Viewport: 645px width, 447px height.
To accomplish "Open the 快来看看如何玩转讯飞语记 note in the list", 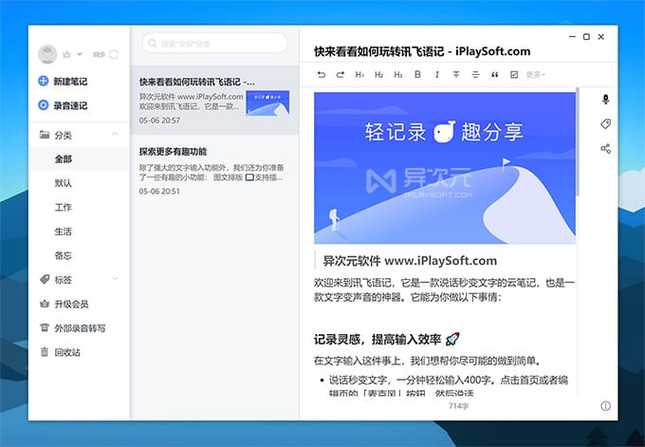I will point(215,100).
